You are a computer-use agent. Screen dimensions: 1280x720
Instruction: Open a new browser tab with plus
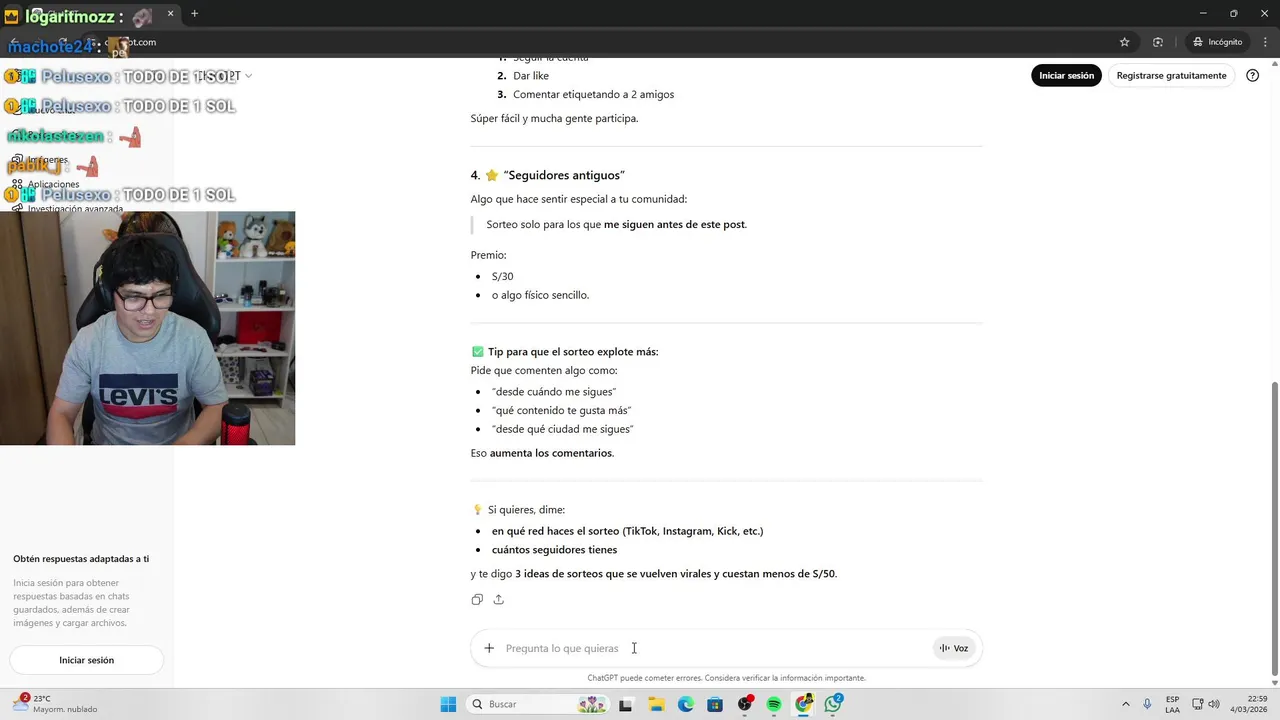(x=194, y=14)
